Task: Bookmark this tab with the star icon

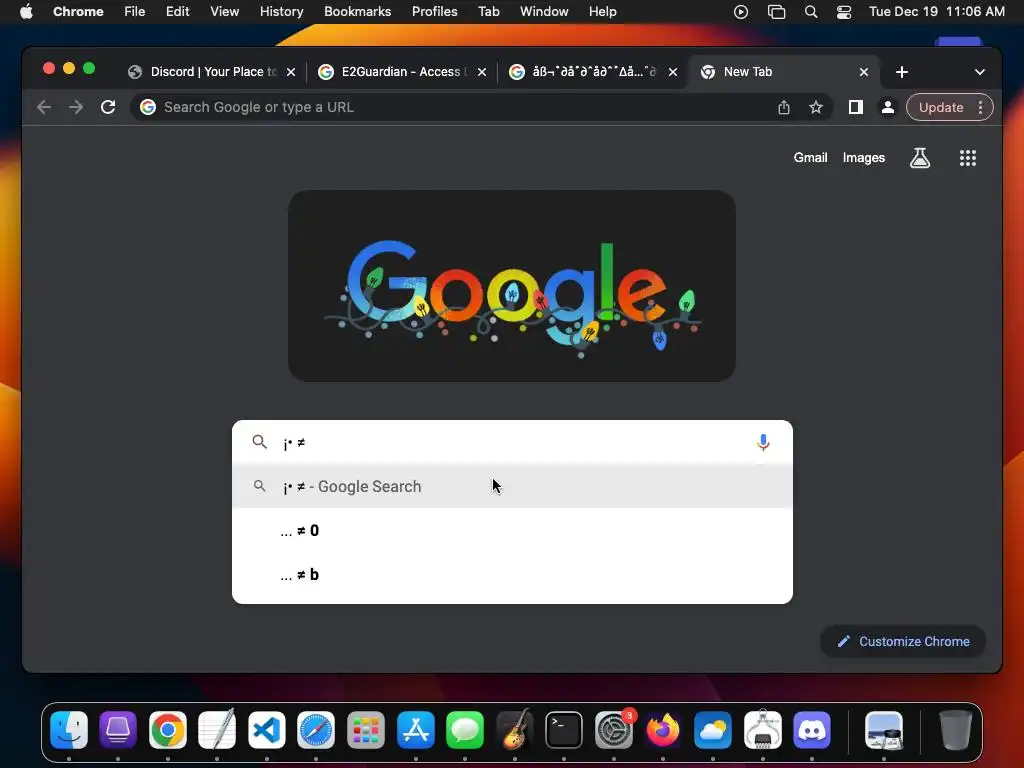Action: click(x=816, y=107)
